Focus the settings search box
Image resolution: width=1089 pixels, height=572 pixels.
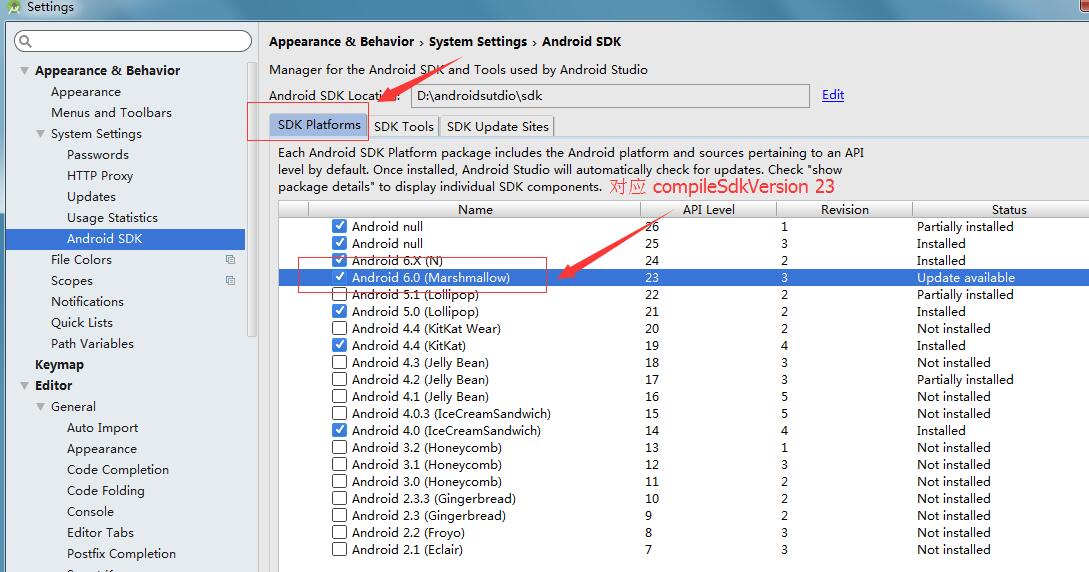tap(133, 41)
